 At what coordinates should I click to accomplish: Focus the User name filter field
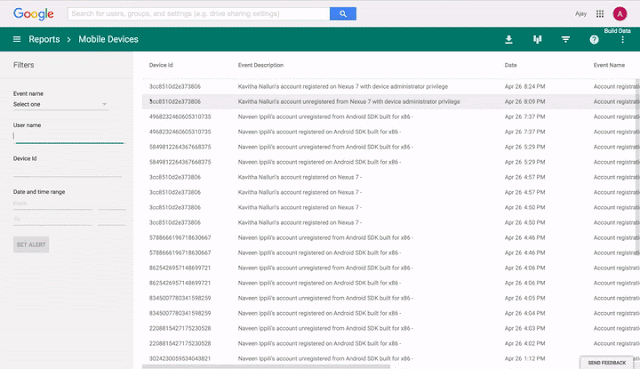pyautogui.click(x=69, y=136)
